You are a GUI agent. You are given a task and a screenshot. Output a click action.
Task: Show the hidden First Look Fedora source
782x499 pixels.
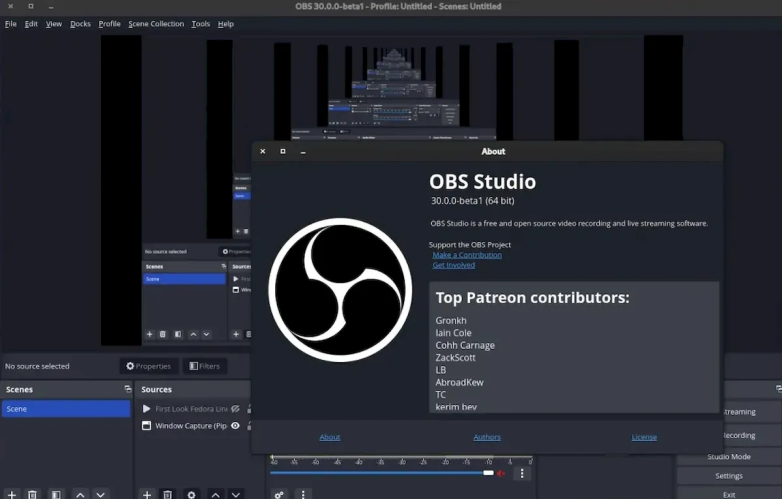[235, 409]
